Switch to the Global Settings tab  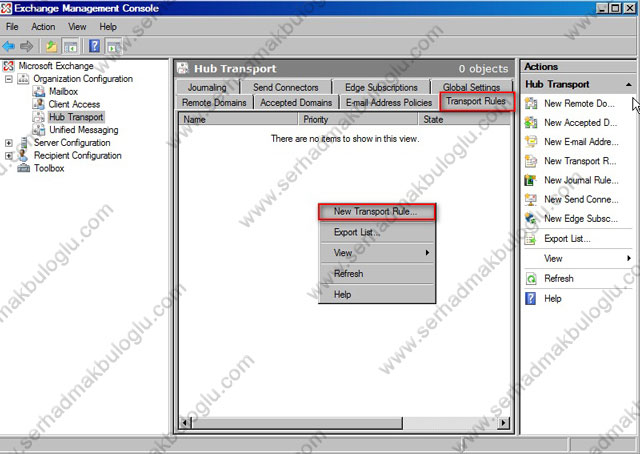pyautogui.click(x=471, y=87)
